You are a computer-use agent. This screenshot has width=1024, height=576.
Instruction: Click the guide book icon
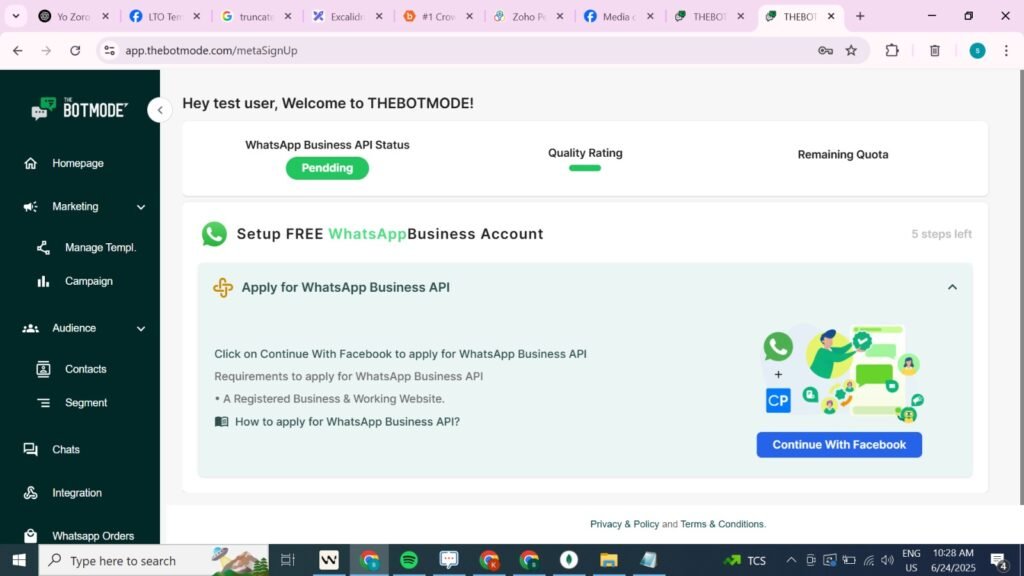[222, 422]
